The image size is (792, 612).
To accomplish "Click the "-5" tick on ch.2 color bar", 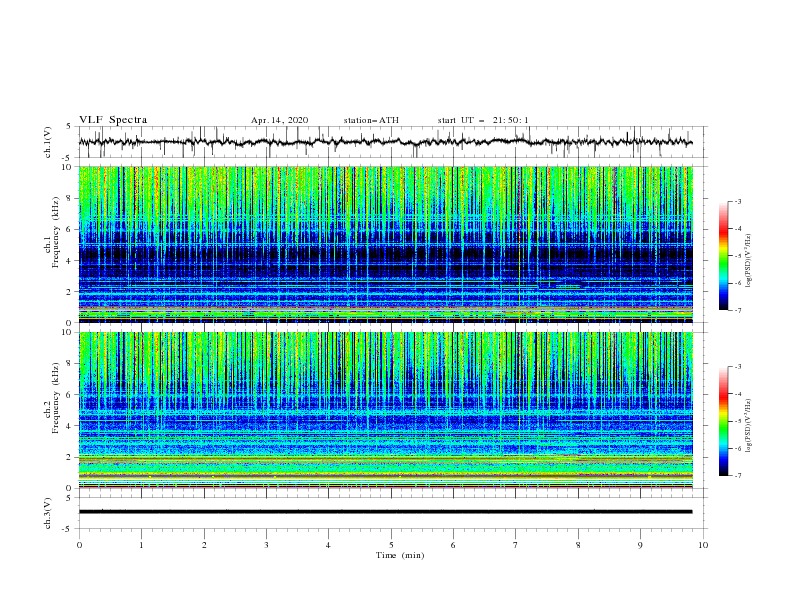I will coord(737,421).
